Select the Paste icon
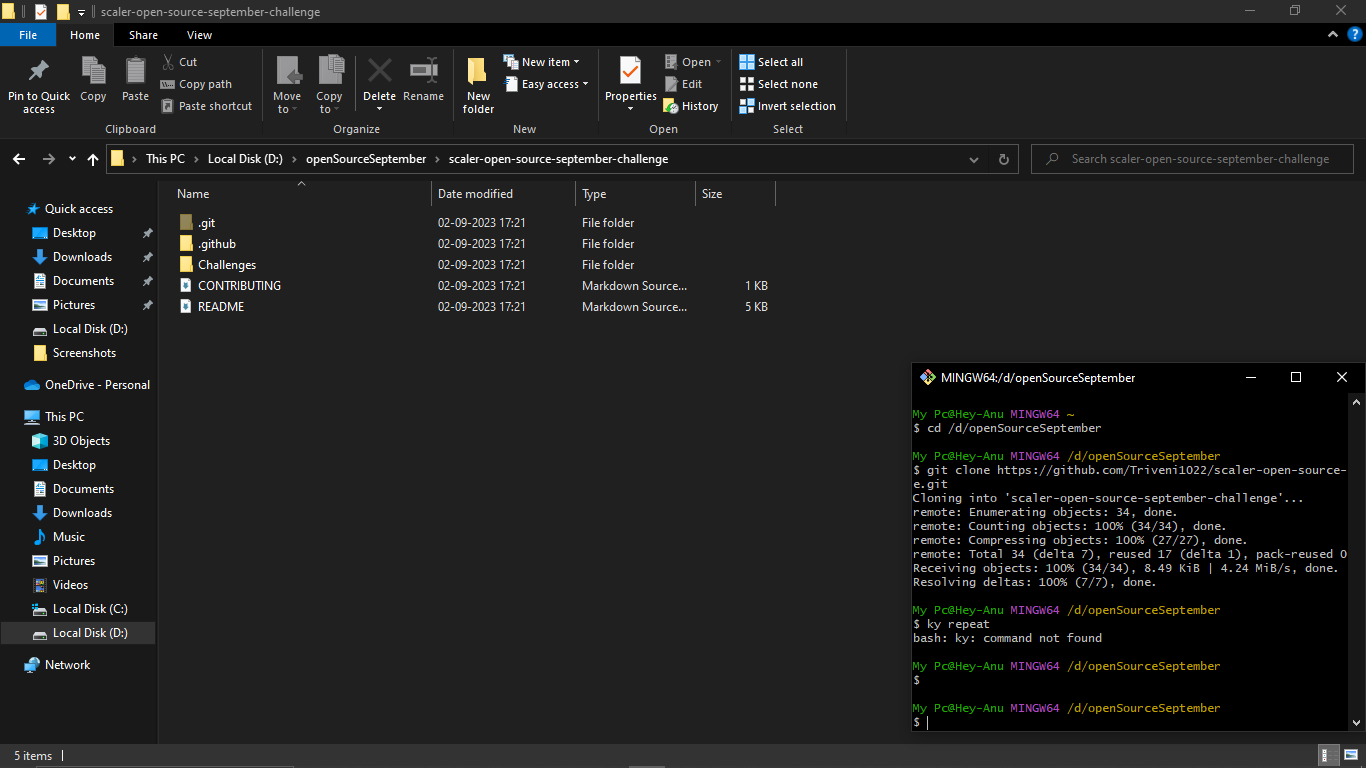Screen dimensions: 1366x768 tap(135, 80)
